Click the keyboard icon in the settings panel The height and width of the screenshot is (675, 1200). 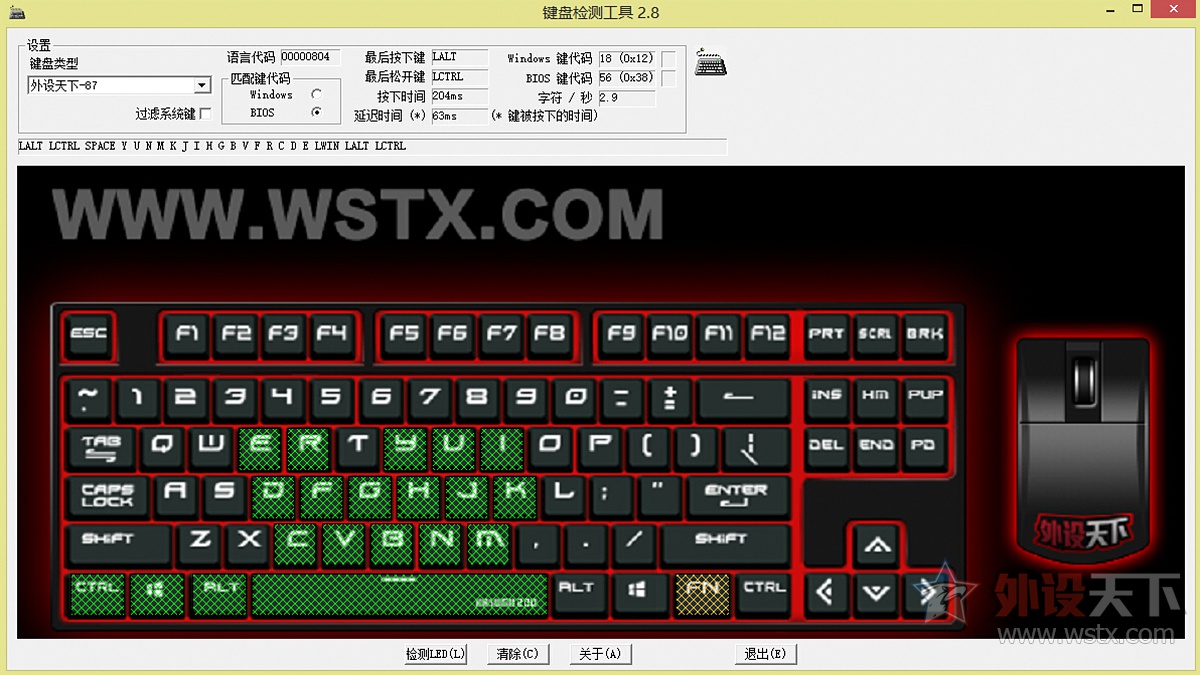[711, 62]
